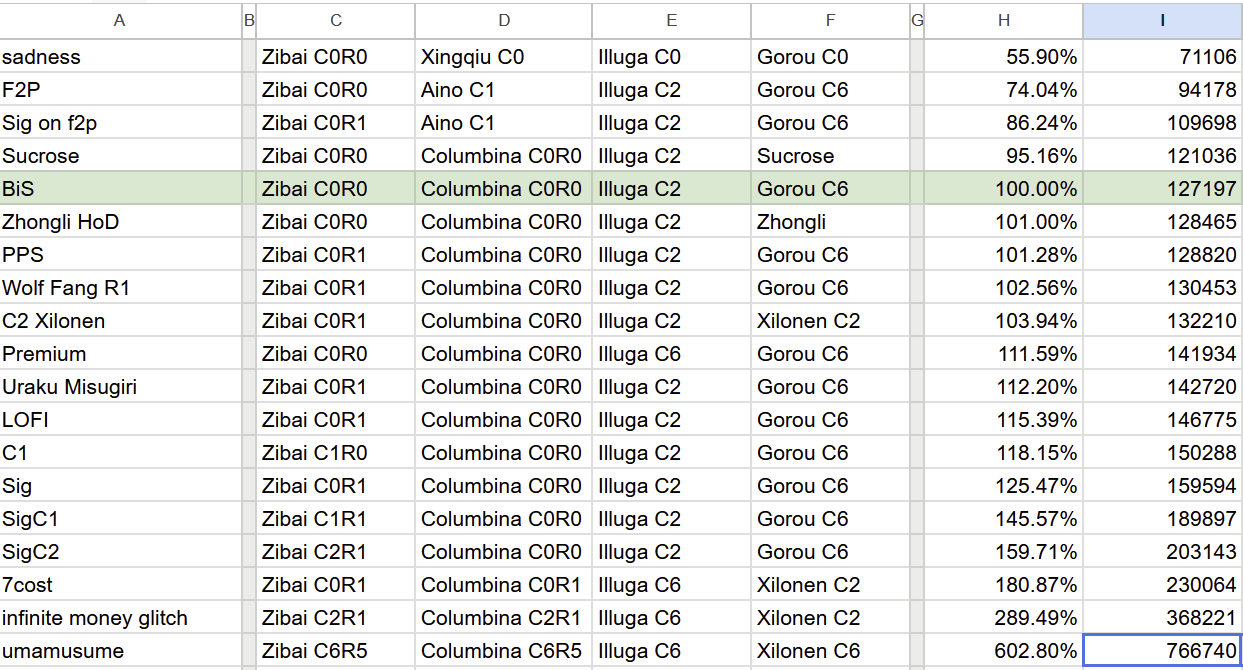The height and width of the screenshot is (670, 1243).
Task: Click the 'Gorou C0' cell
Action: [830, 57]
